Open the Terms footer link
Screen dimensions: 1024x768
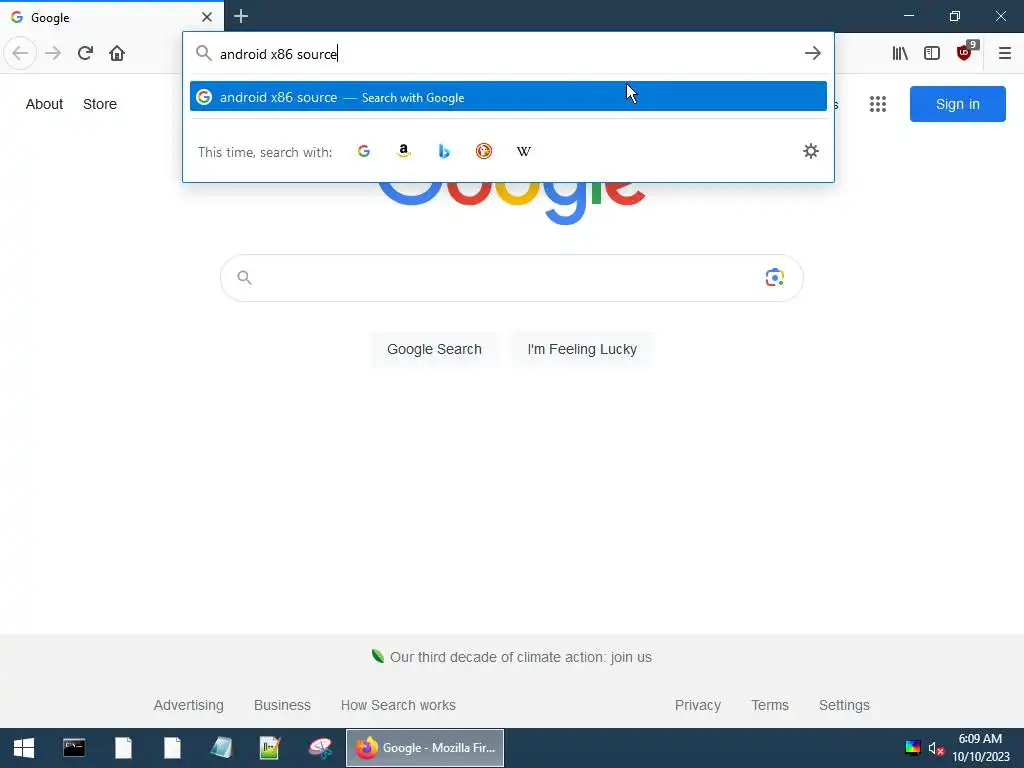(x=770, y=705)
